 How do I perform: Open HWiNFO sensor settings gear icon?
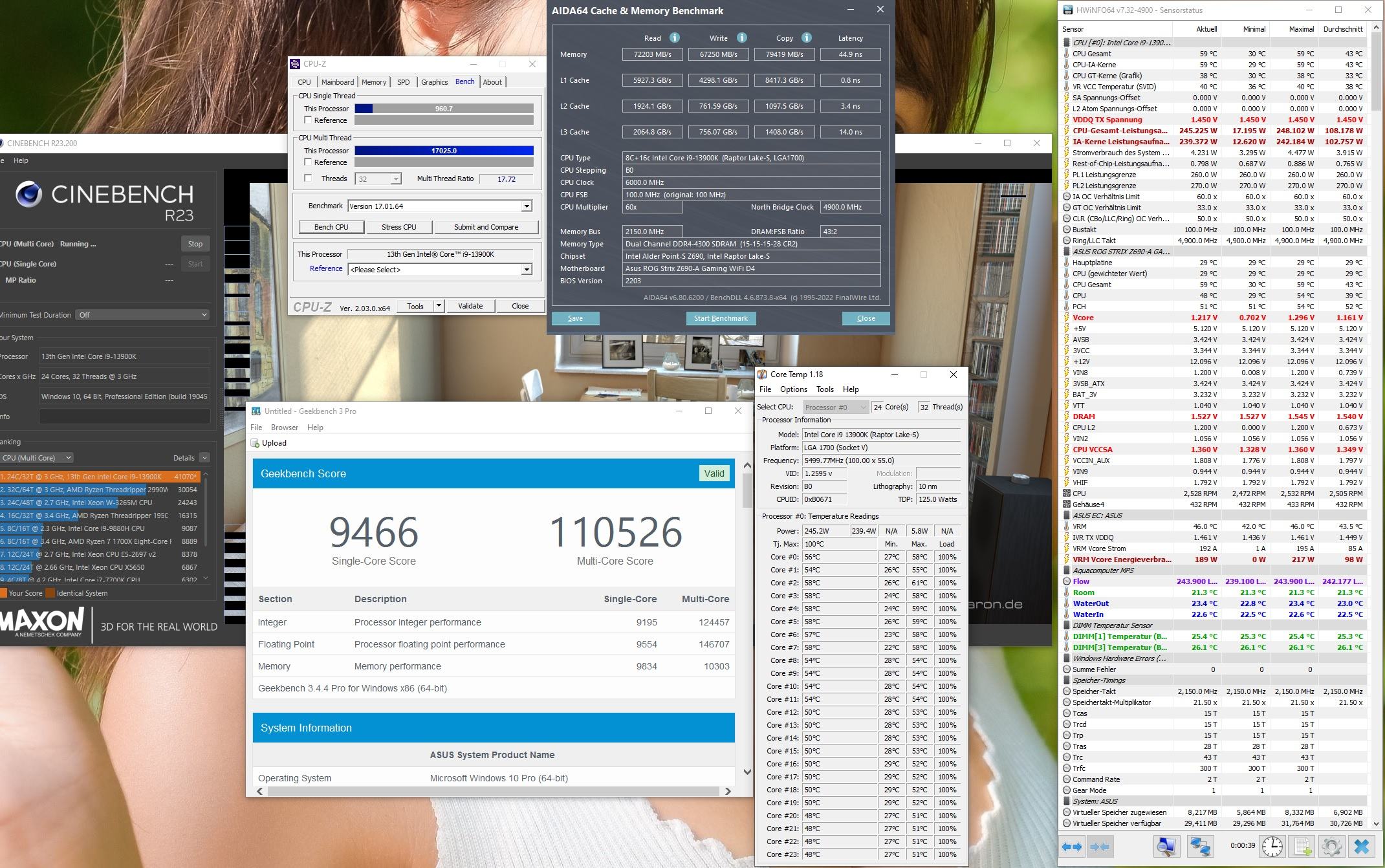pyautogui.click(x=1331, y=846)
